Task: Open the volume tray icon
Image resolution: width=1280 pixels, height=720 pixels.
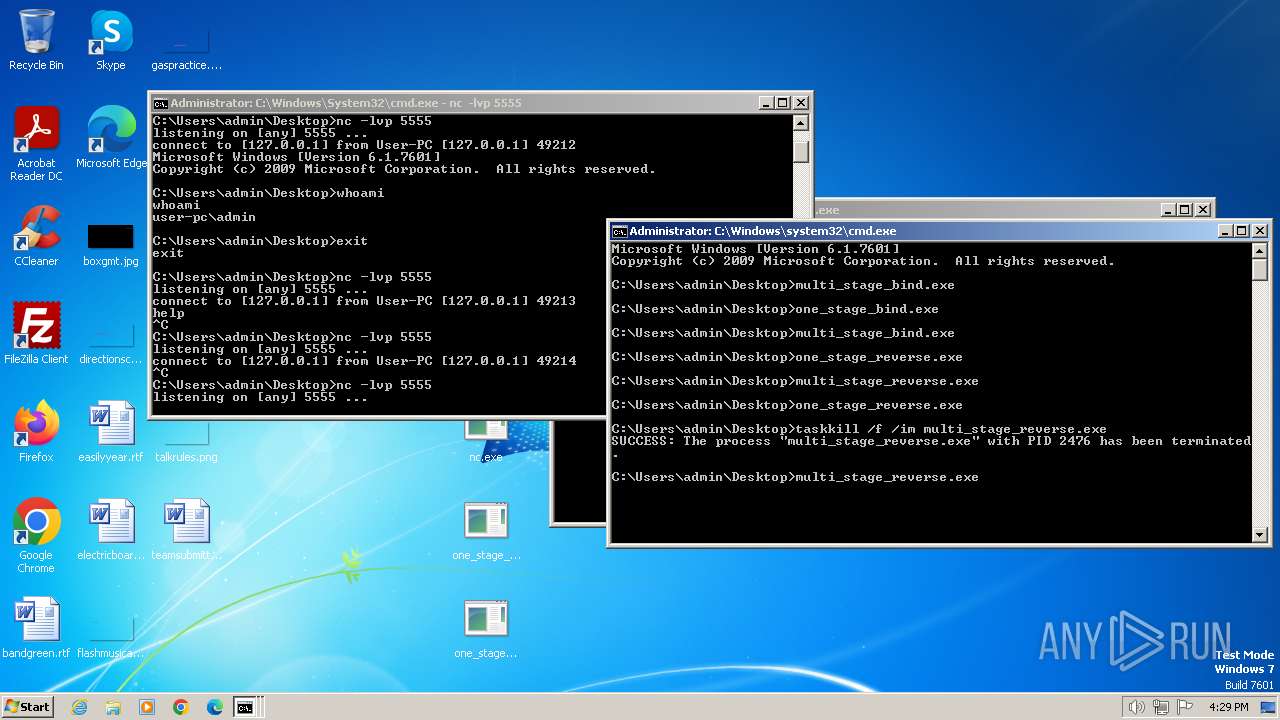Action: [x=1136, y=707]
